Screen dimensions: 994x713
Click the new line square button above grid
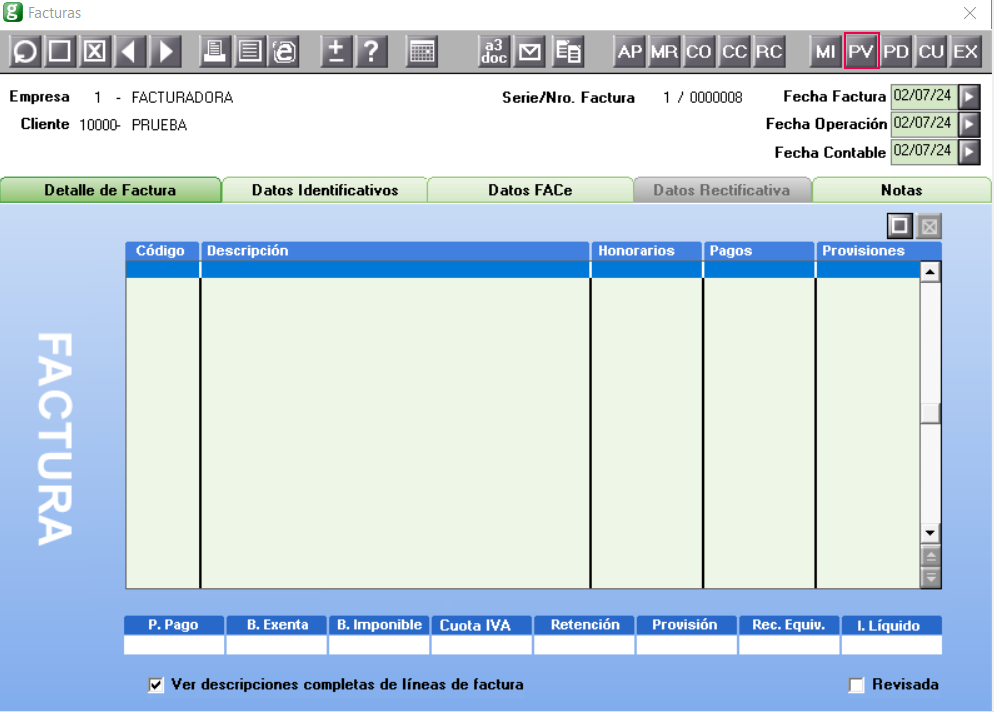click(900, 226)
